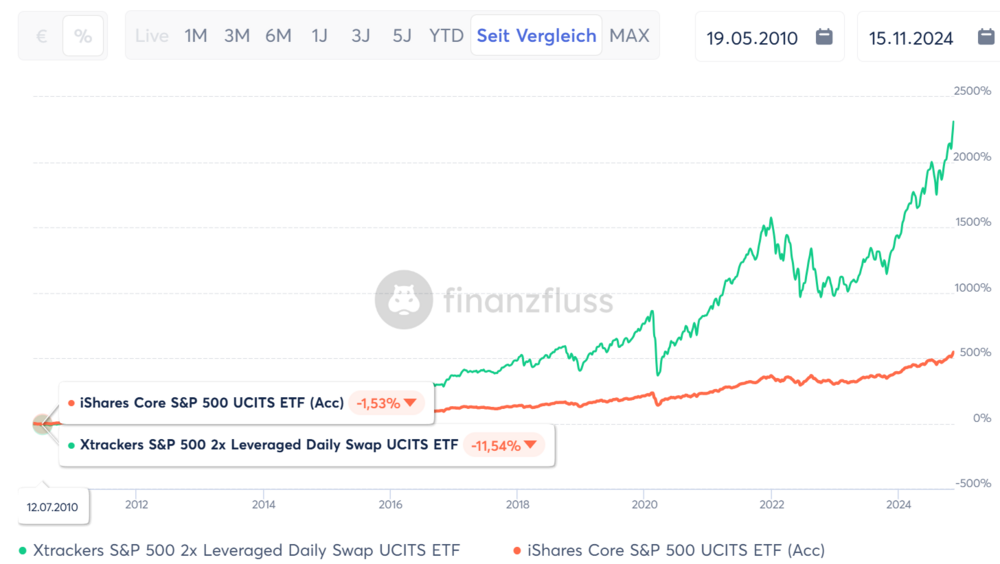1000x564 pixels.
Task: Click the red down arrow beside -1,53%
Action: pos(411,403)
